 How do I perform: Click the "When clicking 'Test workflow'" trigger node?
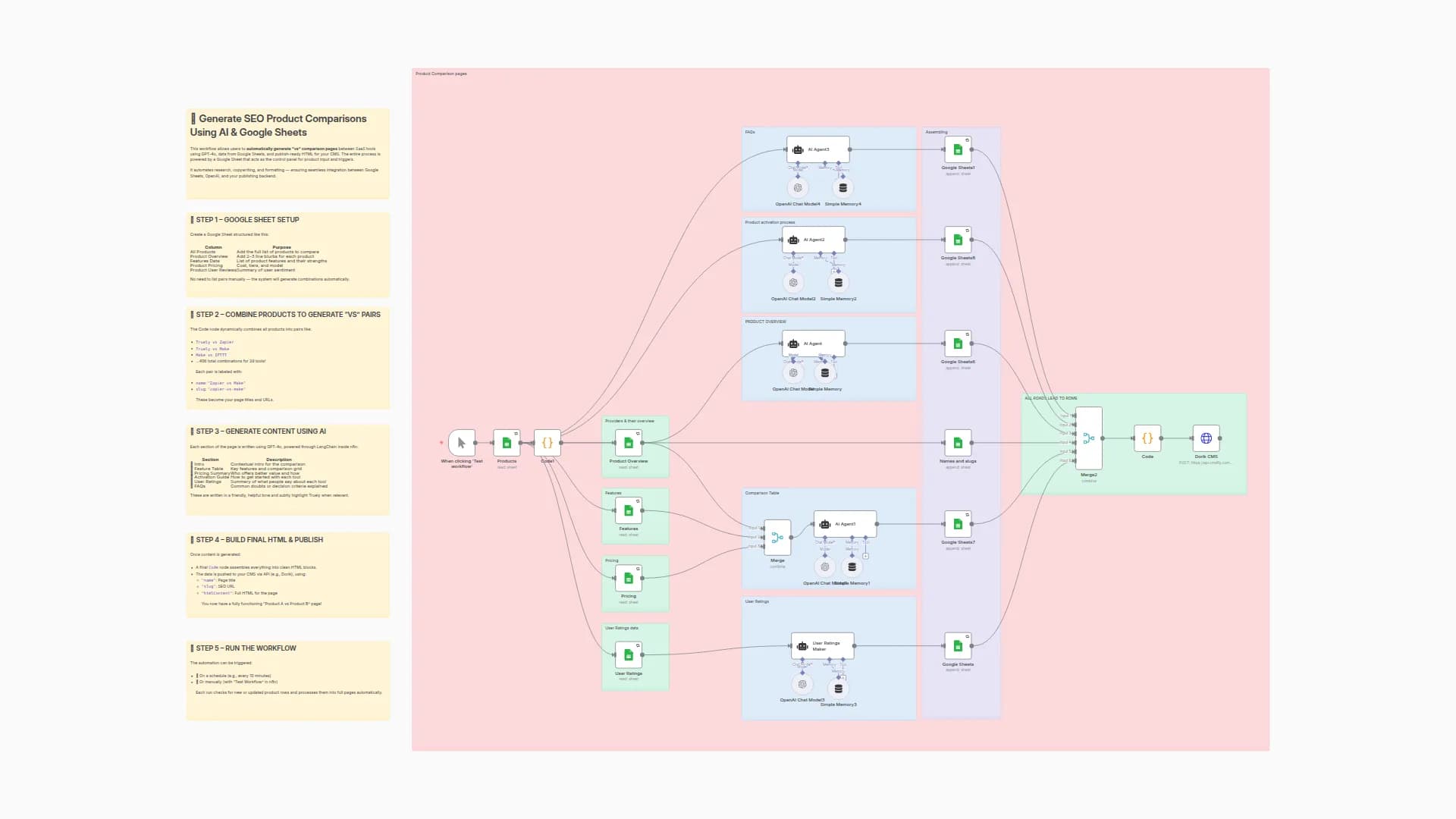point(460,442)
